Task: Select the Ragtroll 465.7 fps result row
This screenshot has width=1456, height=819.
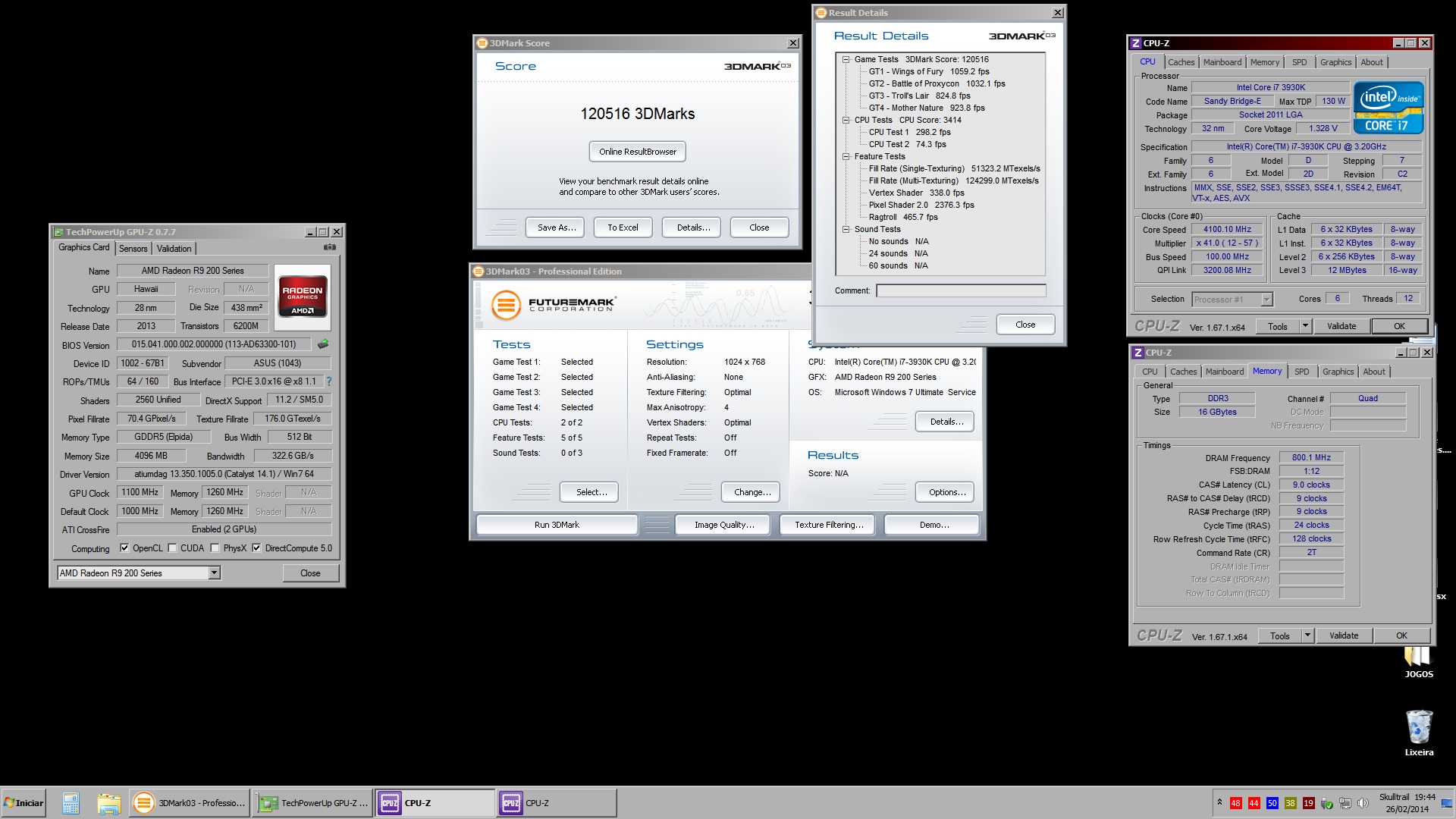Action: [x=903, y=217]
